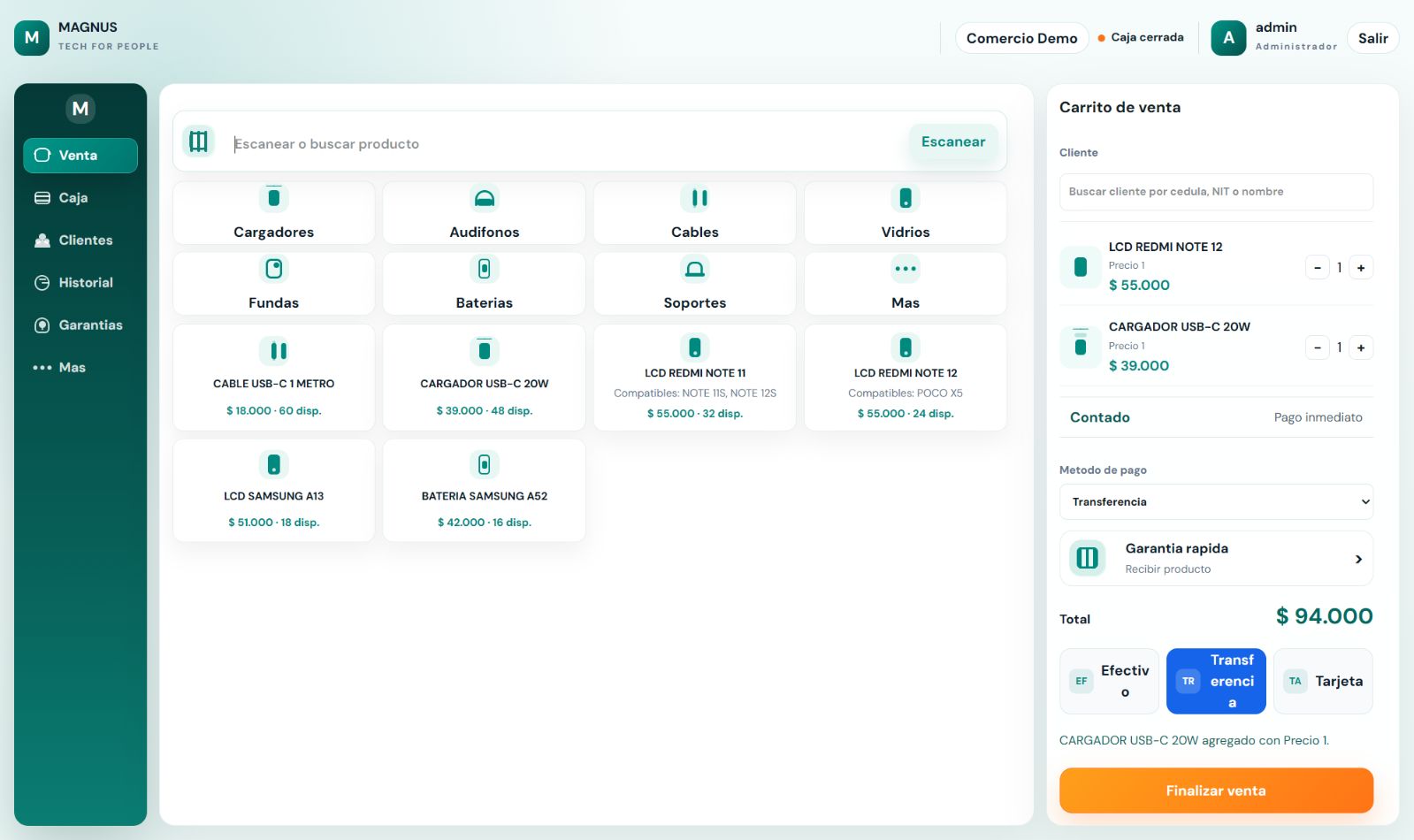The width and height of the screenshot is (1414, 840).
Task: Click the Comercio Demo button
Action: click(x=1021, y=38)
